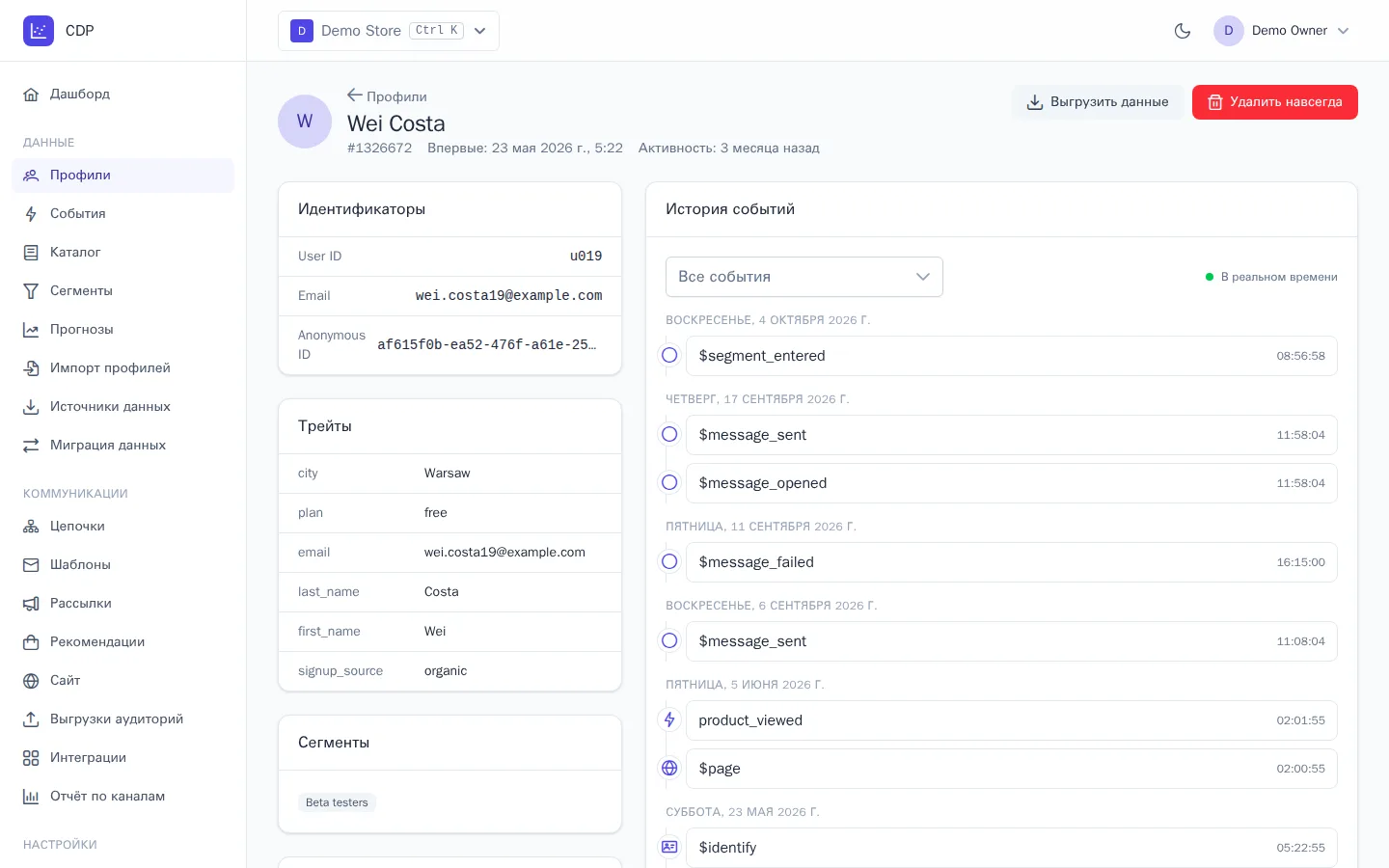Click the city trait value Warsaw
This screenshot has width=1389, height=868.
[x=448, y=474]
